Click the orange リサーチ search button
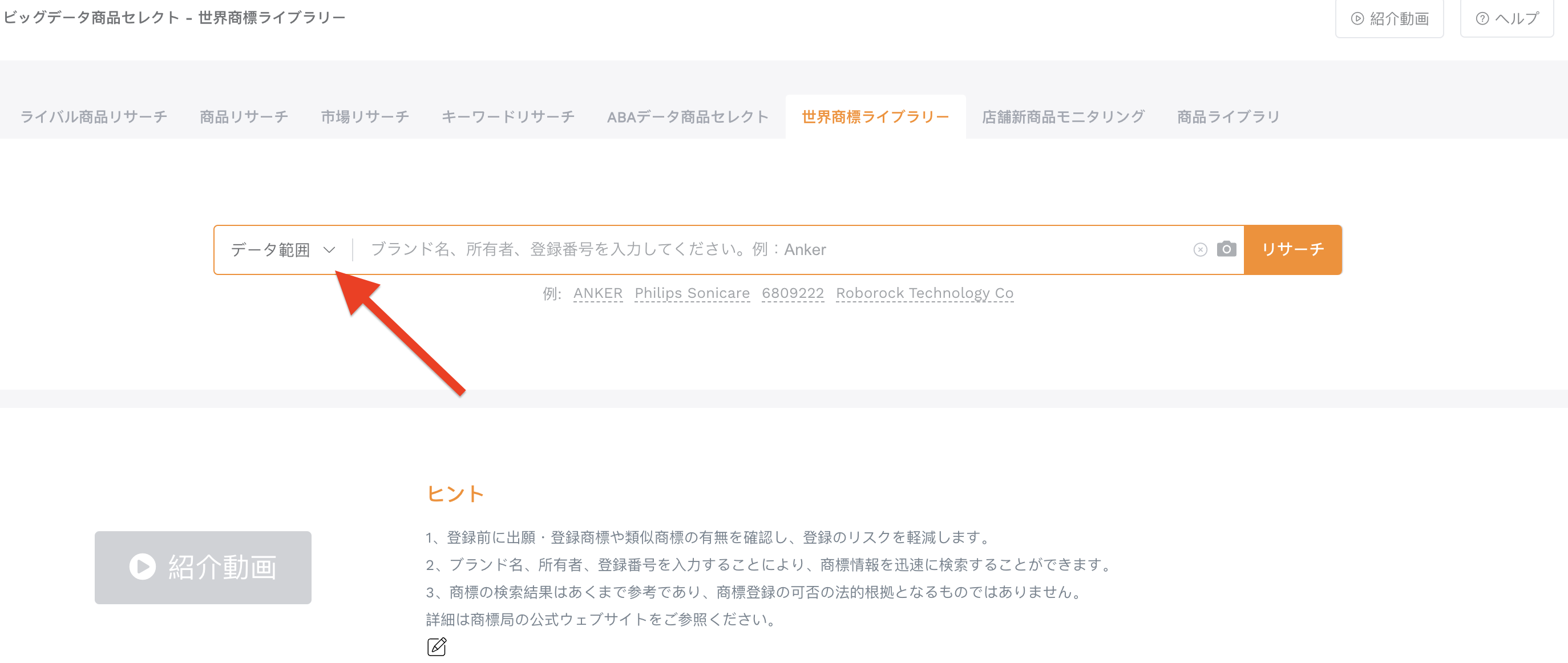The height and width of the screenshot is (663, 1568). point(1292,249)
